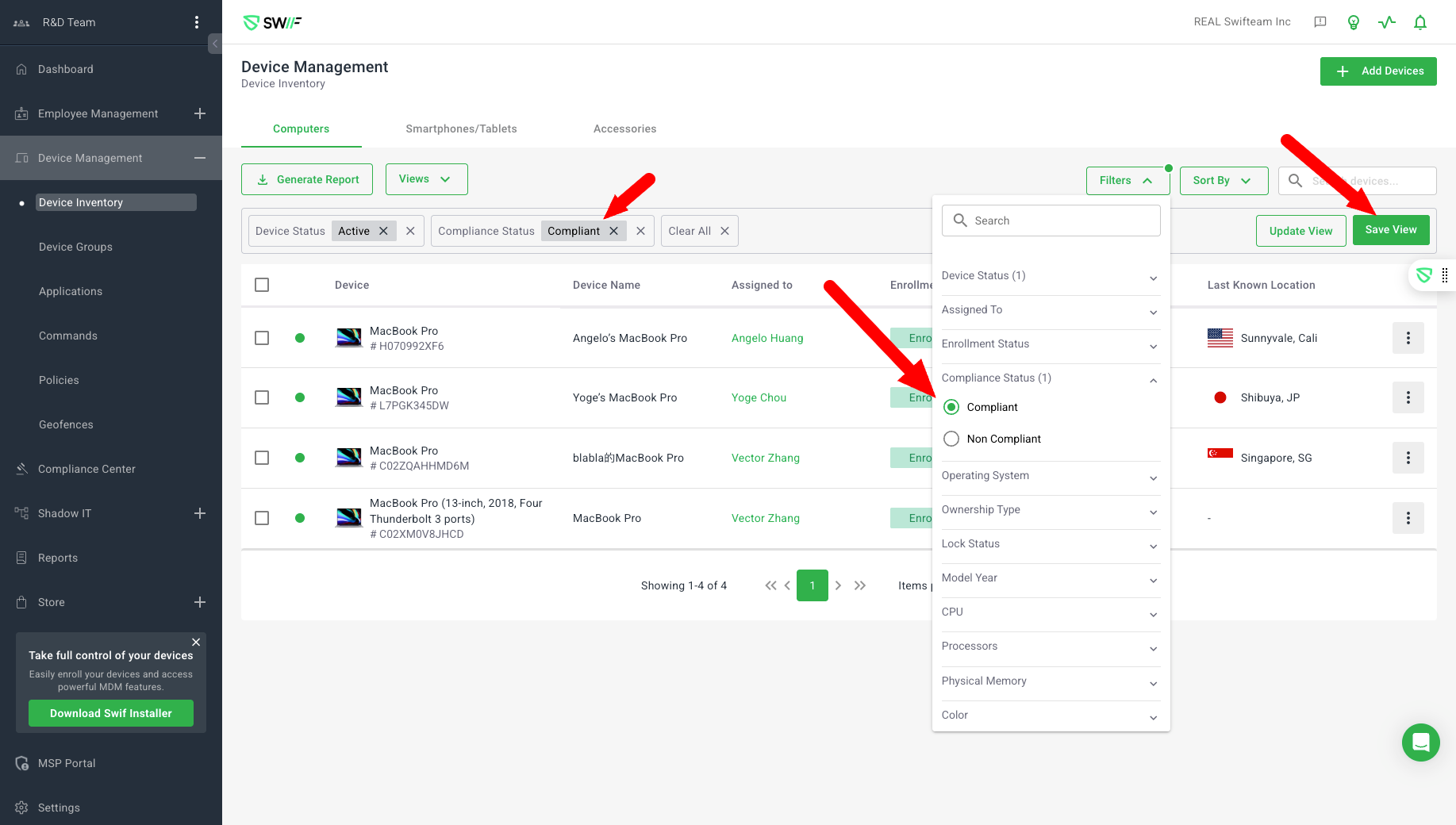Expand Shadow IT with plus icon
The height and width of the screenshot is (825, 1456).
[x=200, y=513]
